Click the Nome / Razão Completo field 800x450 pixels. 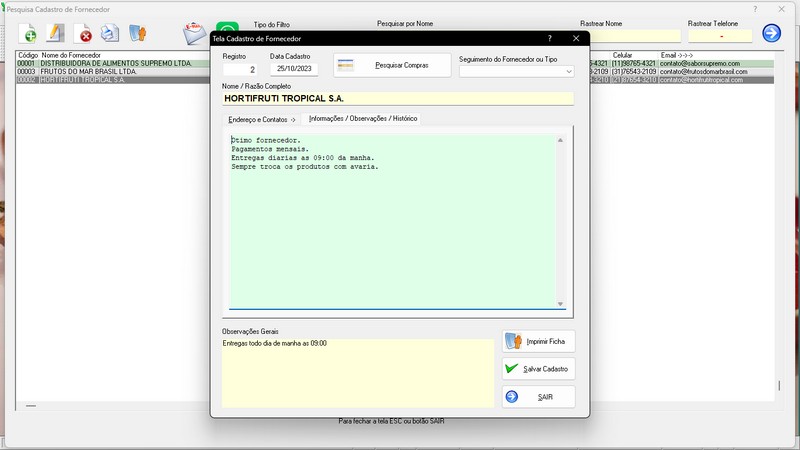397,98
